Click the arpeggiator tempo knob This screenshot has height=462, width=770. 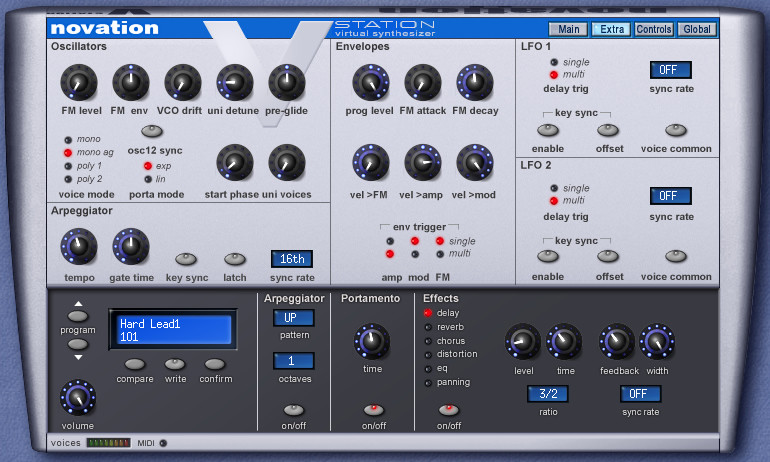[79, 246]
